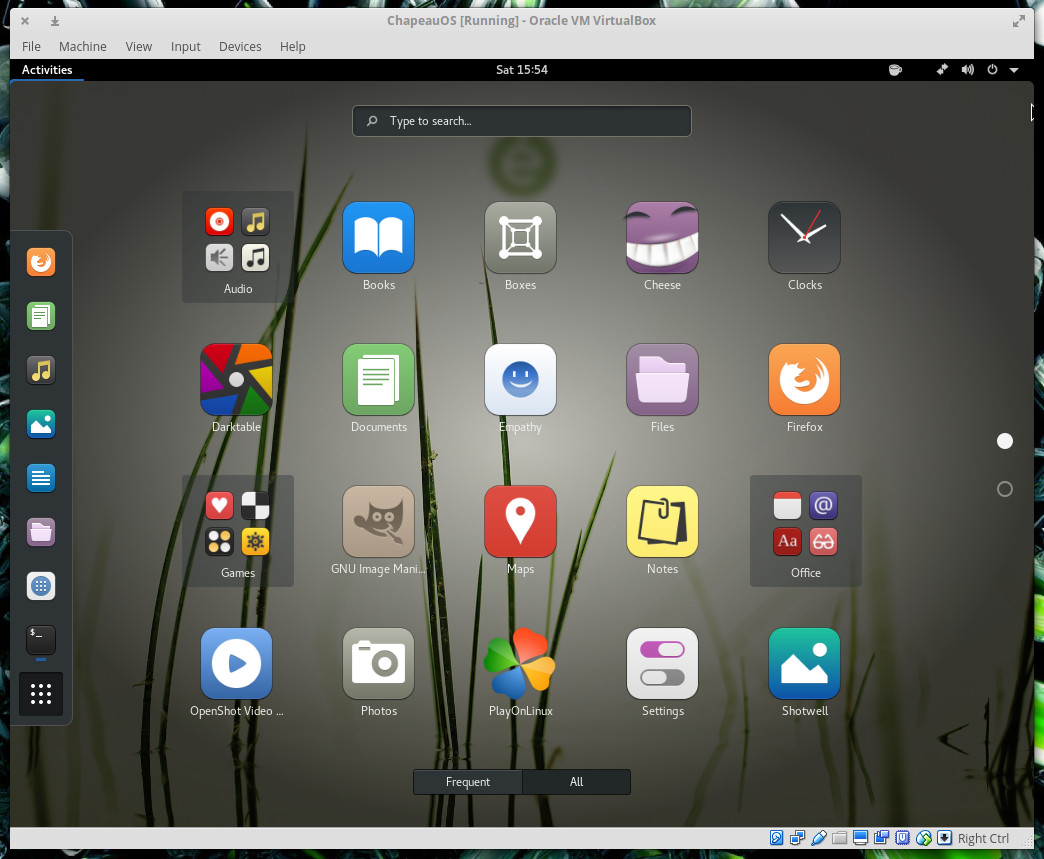Screen dimensions: 1044x859
Task: Expand the Office app folder
Action: click(x=806, y=531)
